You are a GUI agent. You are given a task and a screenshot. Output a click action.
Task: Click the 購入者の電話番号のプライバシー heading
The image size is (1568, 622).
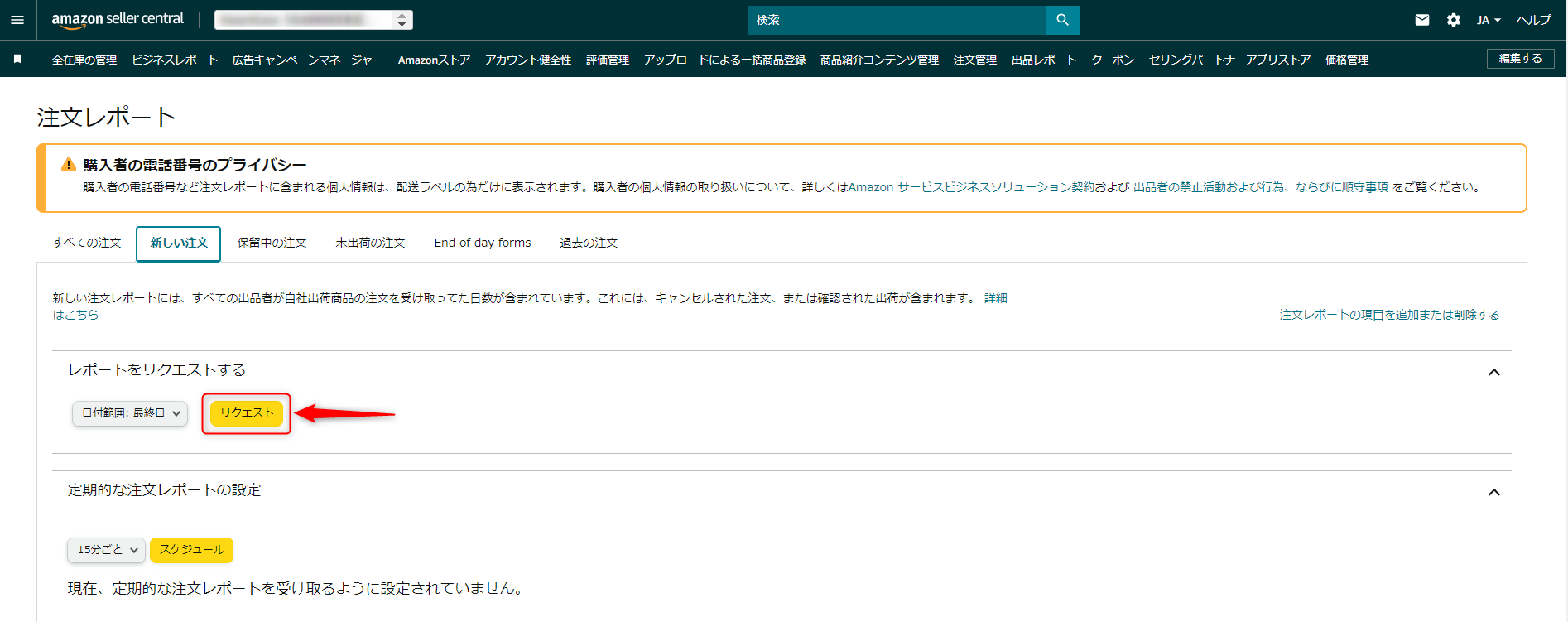pyautogui.click(x=195, y=165)
